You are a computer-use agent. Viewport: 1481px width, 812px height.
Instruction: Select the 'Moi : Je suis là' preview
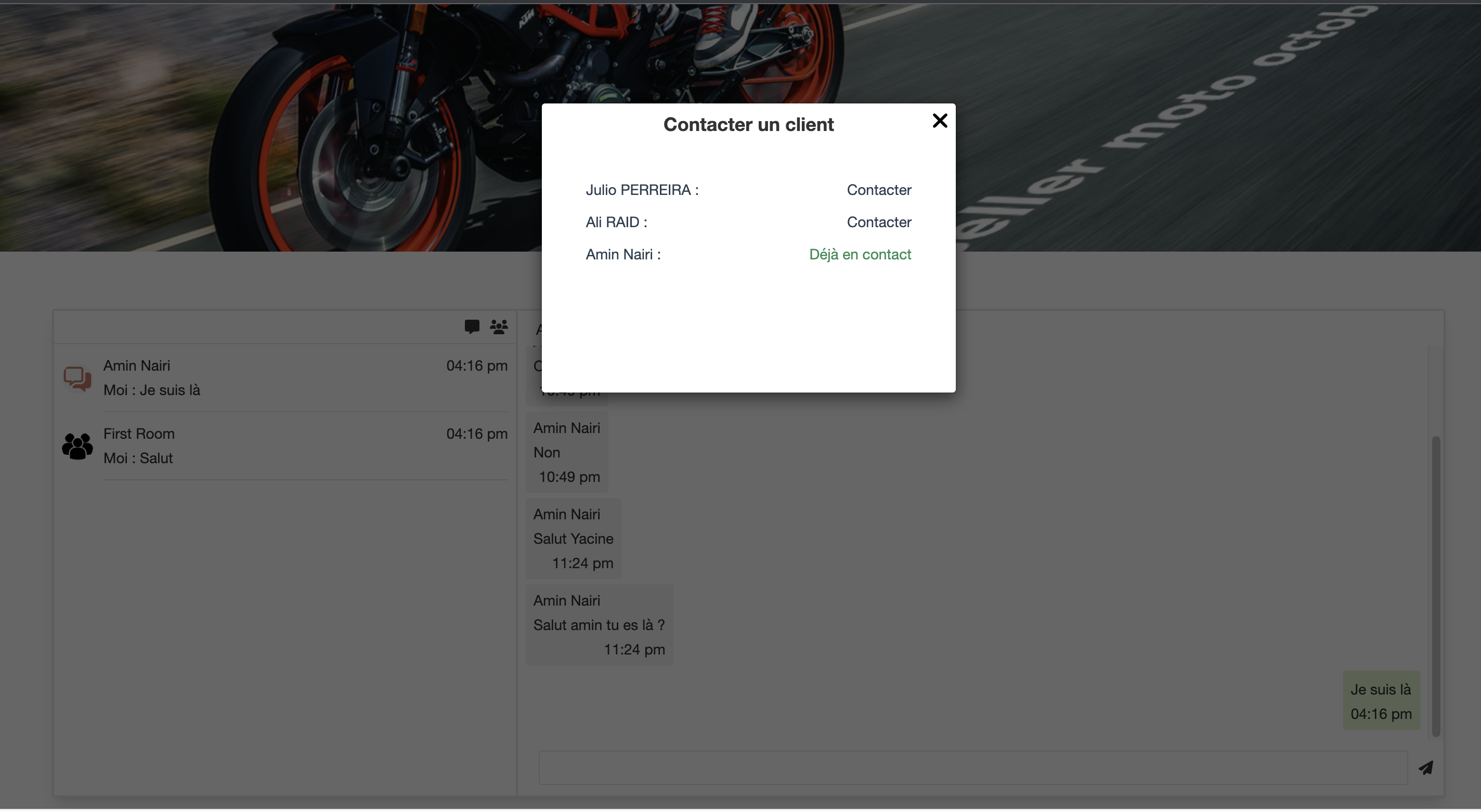[x=152, y=390]
